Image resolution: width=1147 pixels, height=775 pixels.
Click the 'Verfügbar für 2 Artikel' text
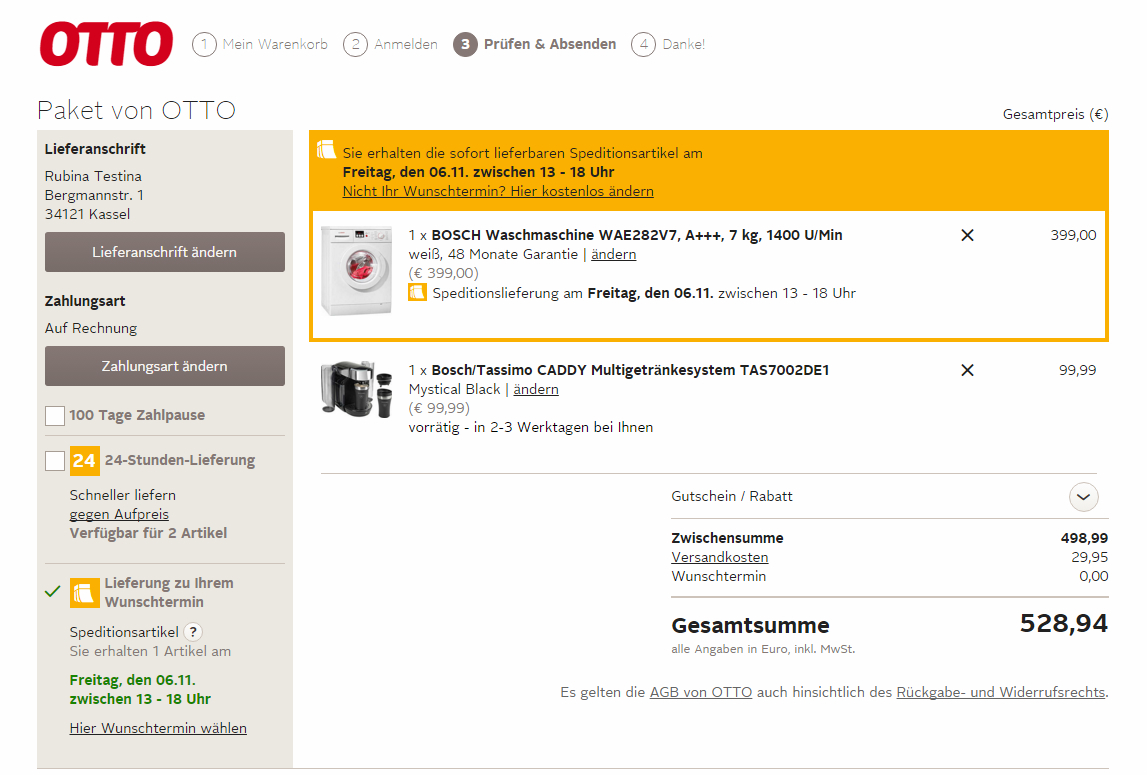pyautogui.click(x=148, y=533)
